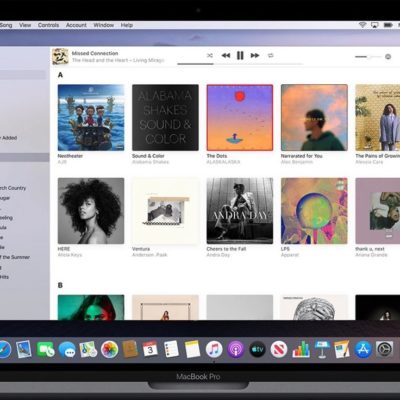400x400 pixels.
Task: Click the now playing Missed Connection artwork
Action: point(60,56)
